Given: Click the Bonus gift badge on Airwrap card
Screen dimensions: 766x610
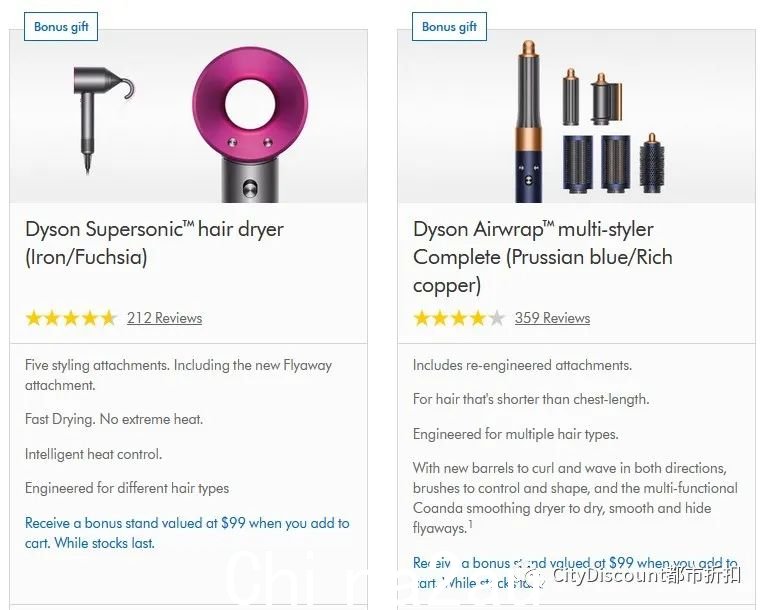Looking at the screenshot, I should click(x=449, y=27).
